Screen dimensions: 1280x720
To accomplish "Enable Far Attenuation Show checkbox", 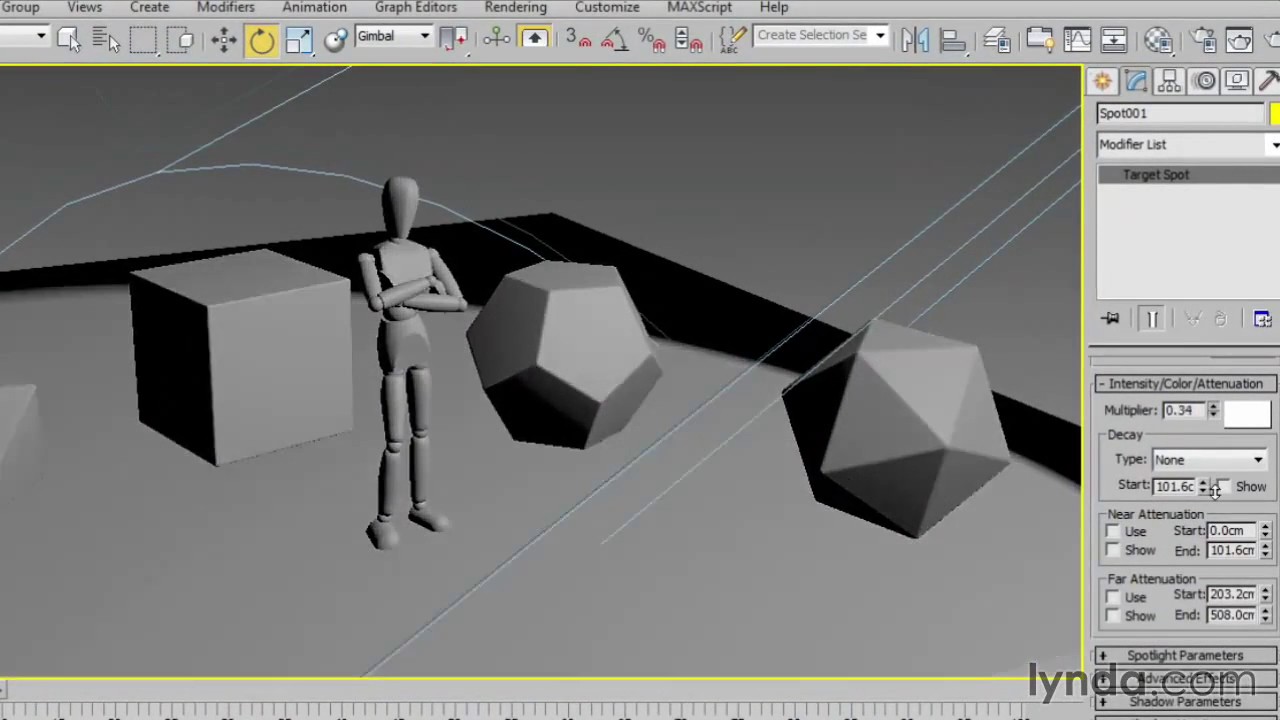I will click(1112, 615).
